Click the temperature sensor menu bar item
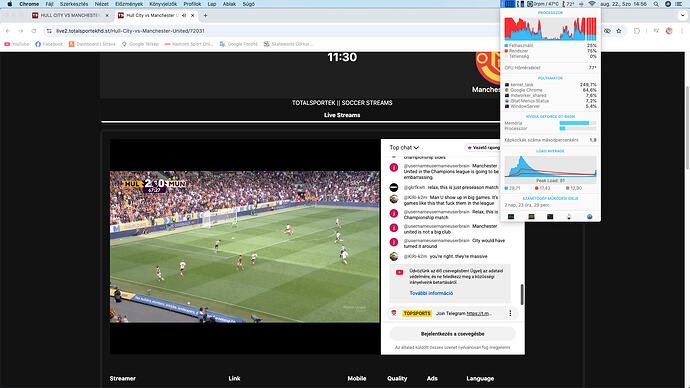The image size is (690, 388). pyautogui.click(x=568, y=4)
